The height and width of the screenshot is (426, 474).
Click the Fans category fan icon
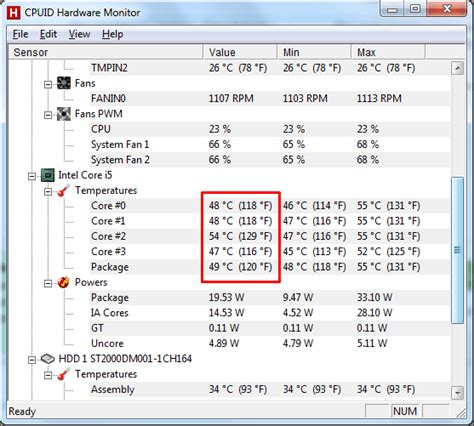tap(64, 83)
